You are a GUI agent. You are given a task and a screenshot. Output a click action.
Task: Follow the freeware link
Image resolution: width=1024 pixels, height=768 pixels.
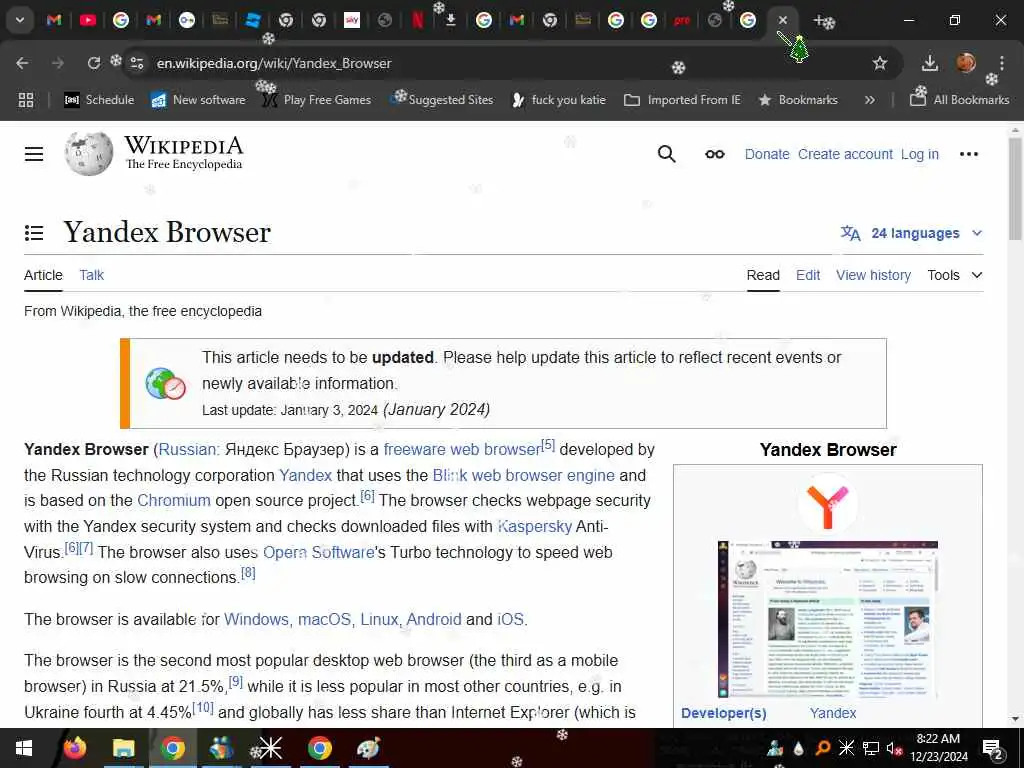(413, 449)
